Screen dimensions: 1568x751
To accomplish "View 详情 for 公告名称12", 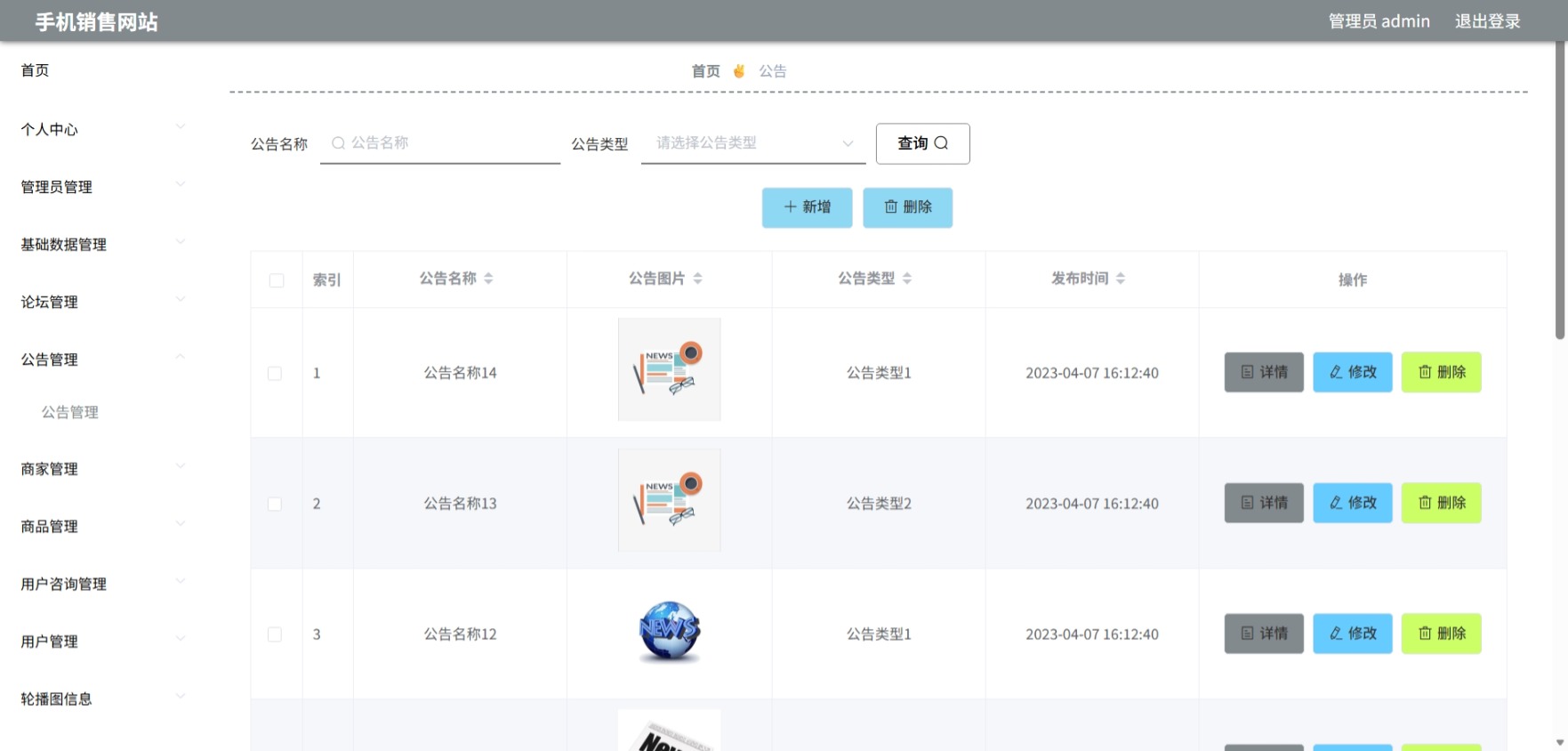I will point(1264,634).
